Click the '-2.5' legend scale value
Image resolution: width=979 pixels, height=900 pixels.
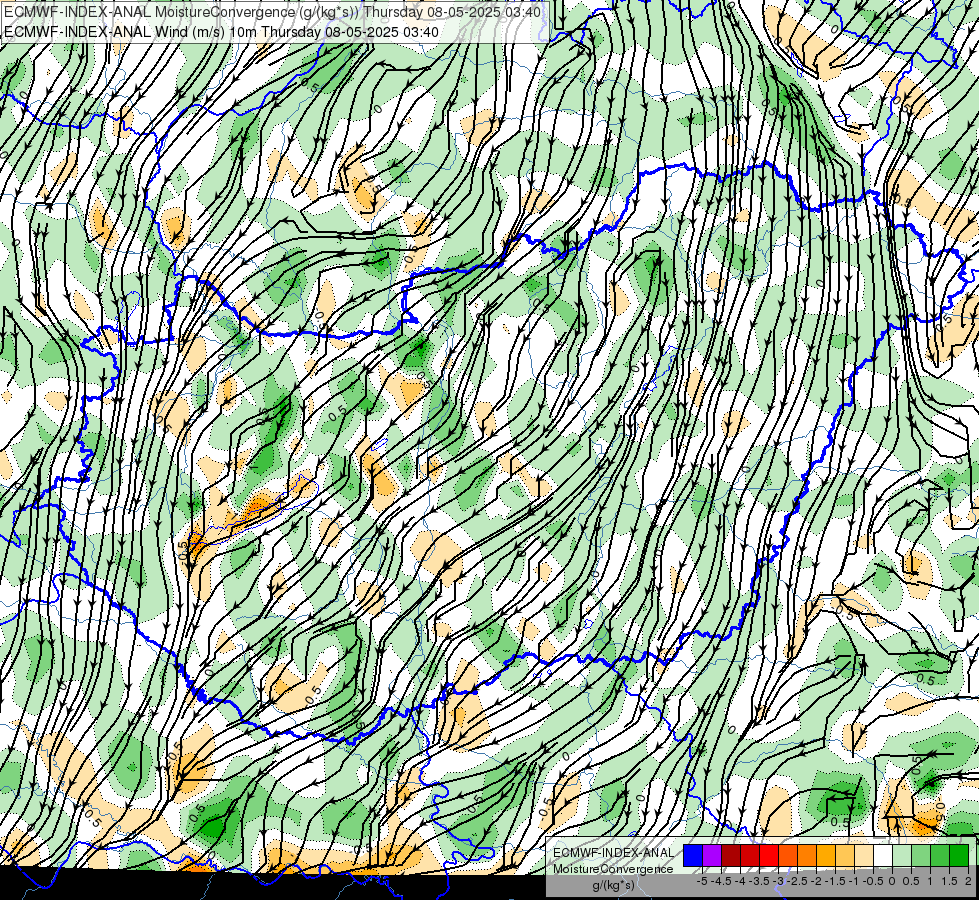click(x=799, y=881)
